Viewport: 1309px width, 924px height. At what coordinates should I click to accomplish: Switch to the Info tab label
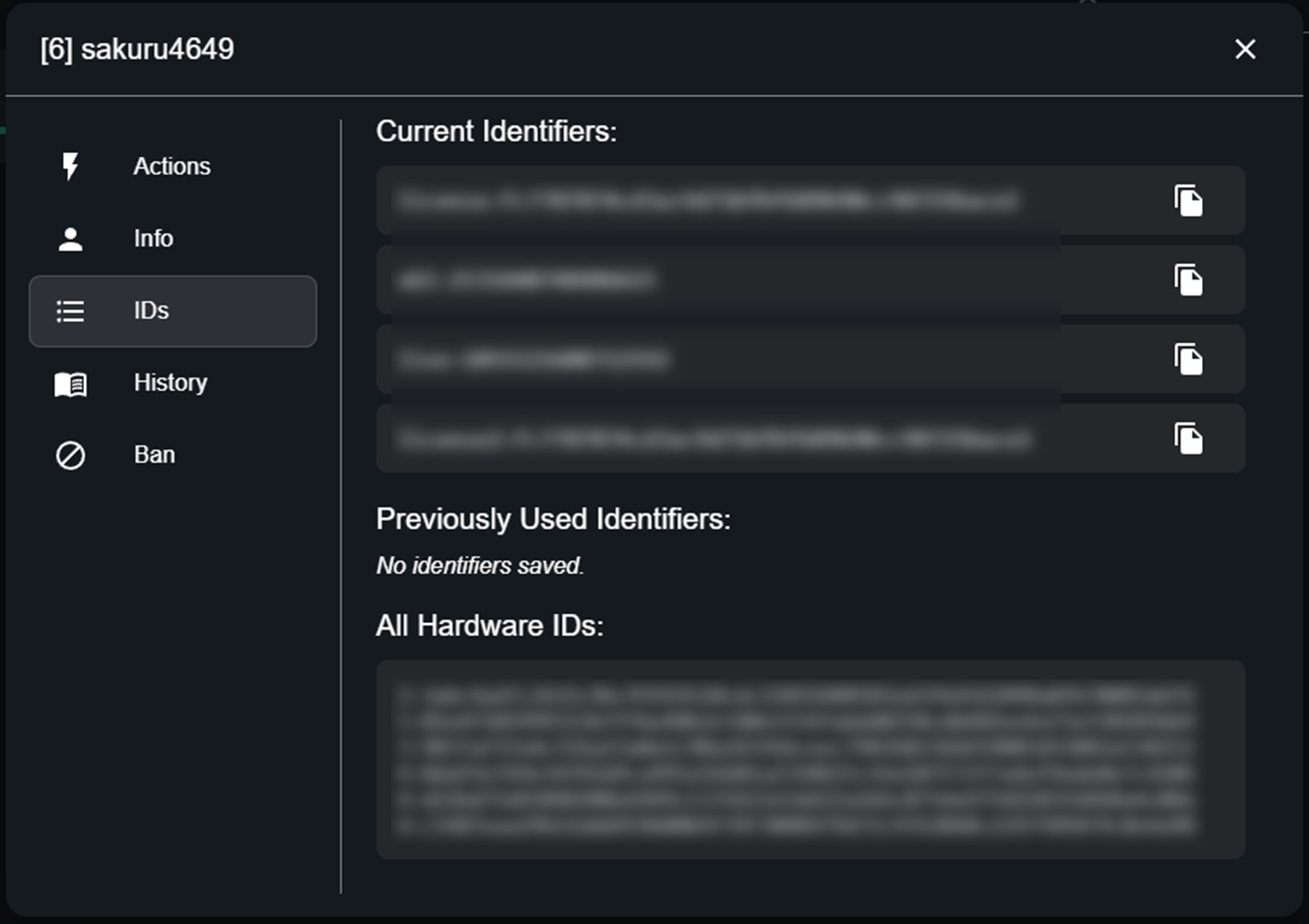click(x=153, y=239)
